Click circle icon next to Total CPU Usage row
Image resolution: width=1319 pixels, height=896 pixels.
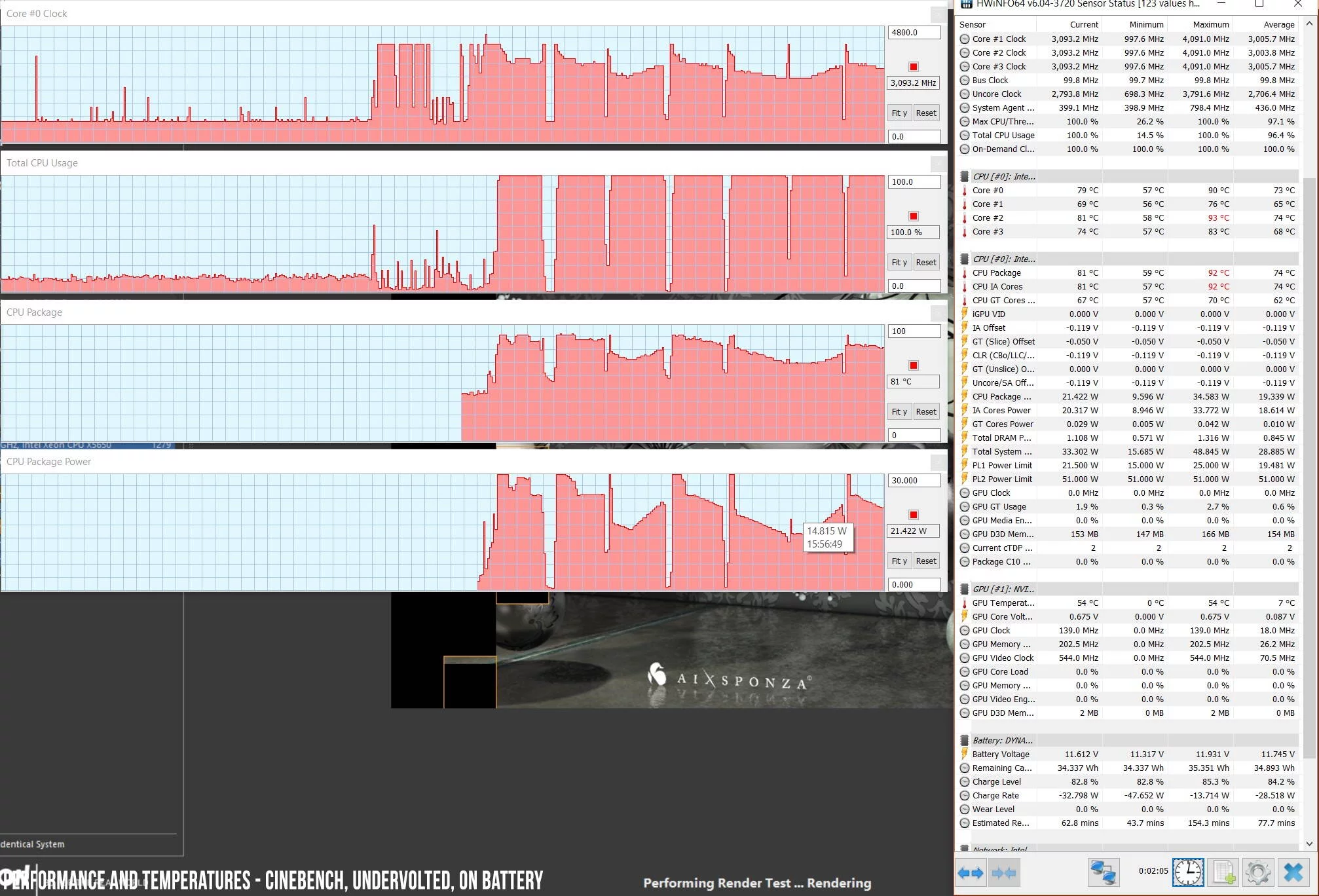point(964,135)
